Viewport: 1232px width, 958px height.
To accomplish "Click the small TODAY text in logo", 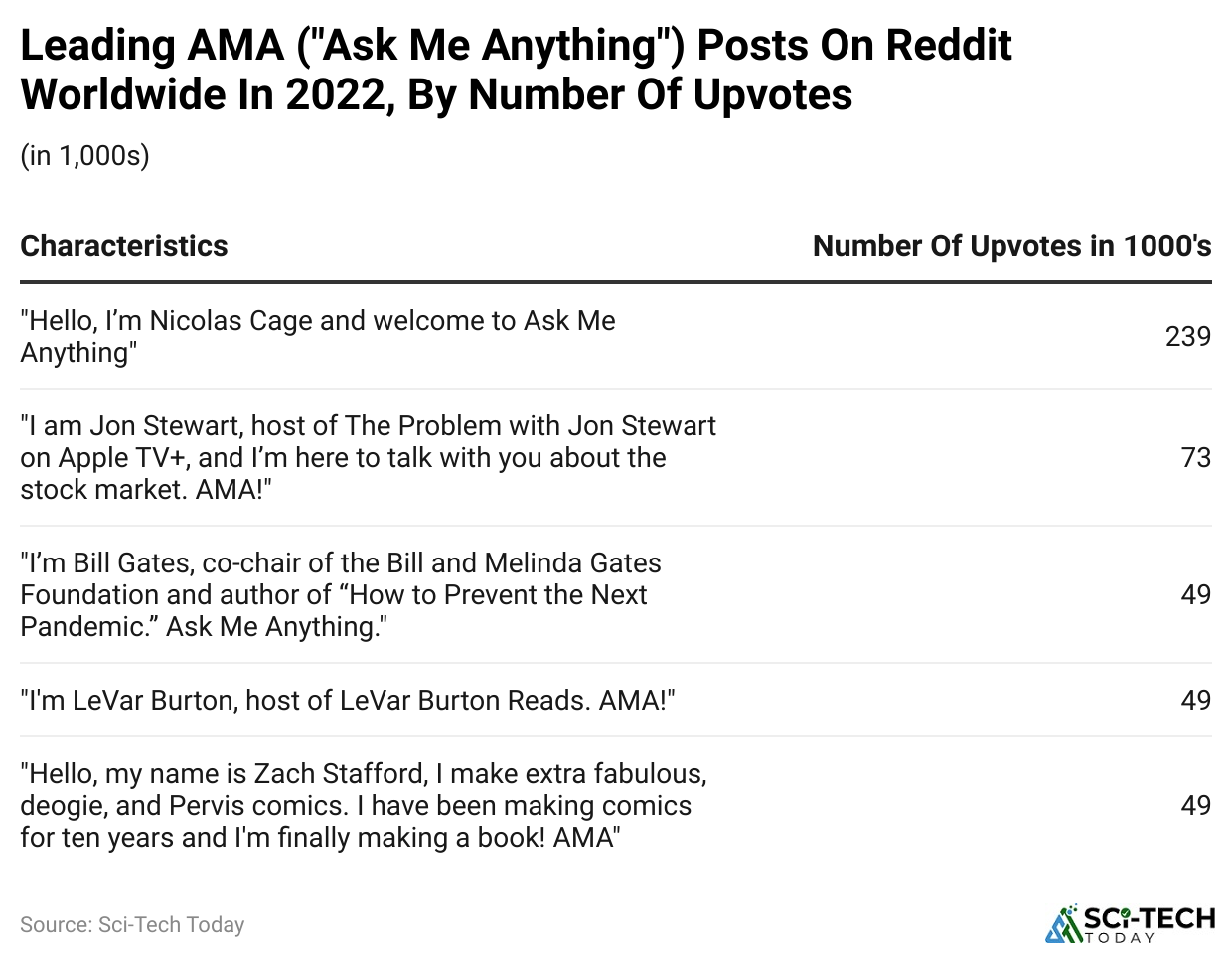I will [1121, 938].
